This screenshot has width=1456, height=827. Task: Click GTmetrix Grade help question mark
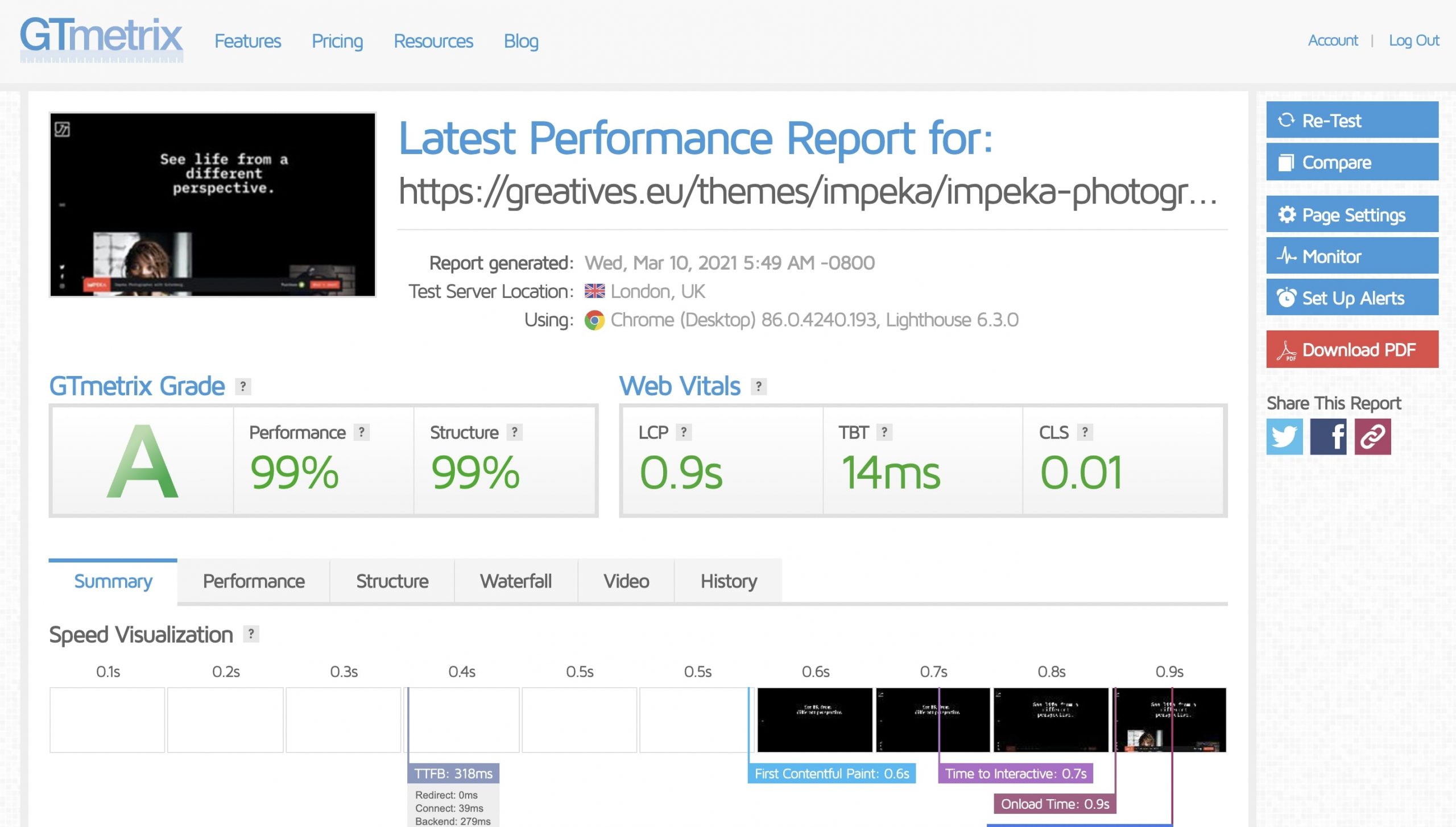243,386
